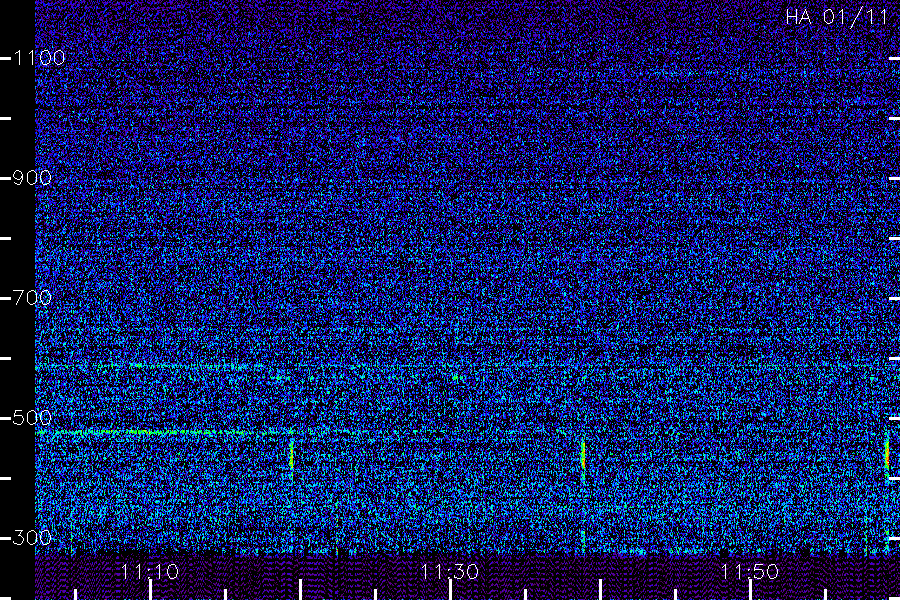Click the 300 frequency axis label

pyautogui.click(x=32, y=537)
